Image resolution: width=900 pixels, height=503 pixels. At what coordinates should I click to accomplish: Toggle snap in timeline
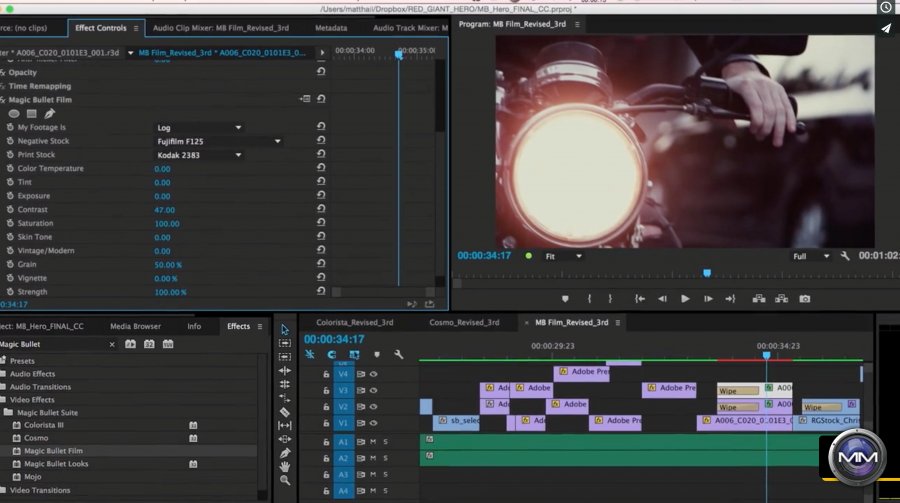pos(332,355)
